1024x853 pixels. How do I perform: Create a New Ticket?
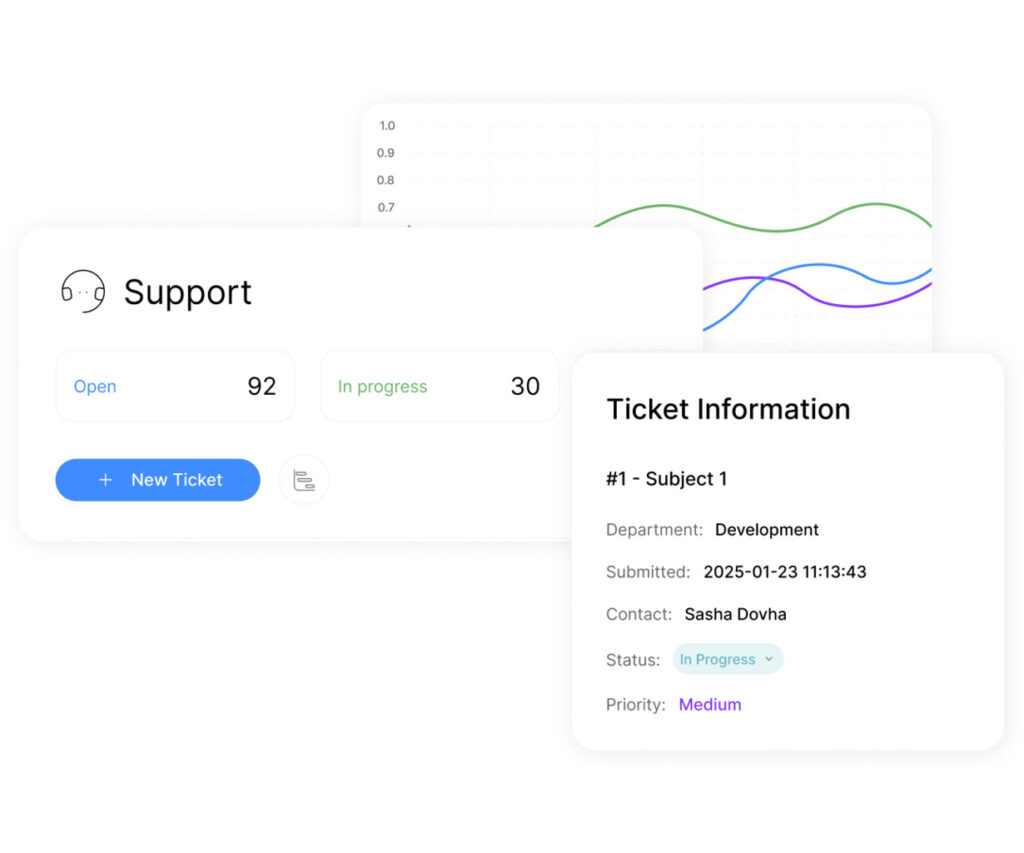[x=158, y=480]
